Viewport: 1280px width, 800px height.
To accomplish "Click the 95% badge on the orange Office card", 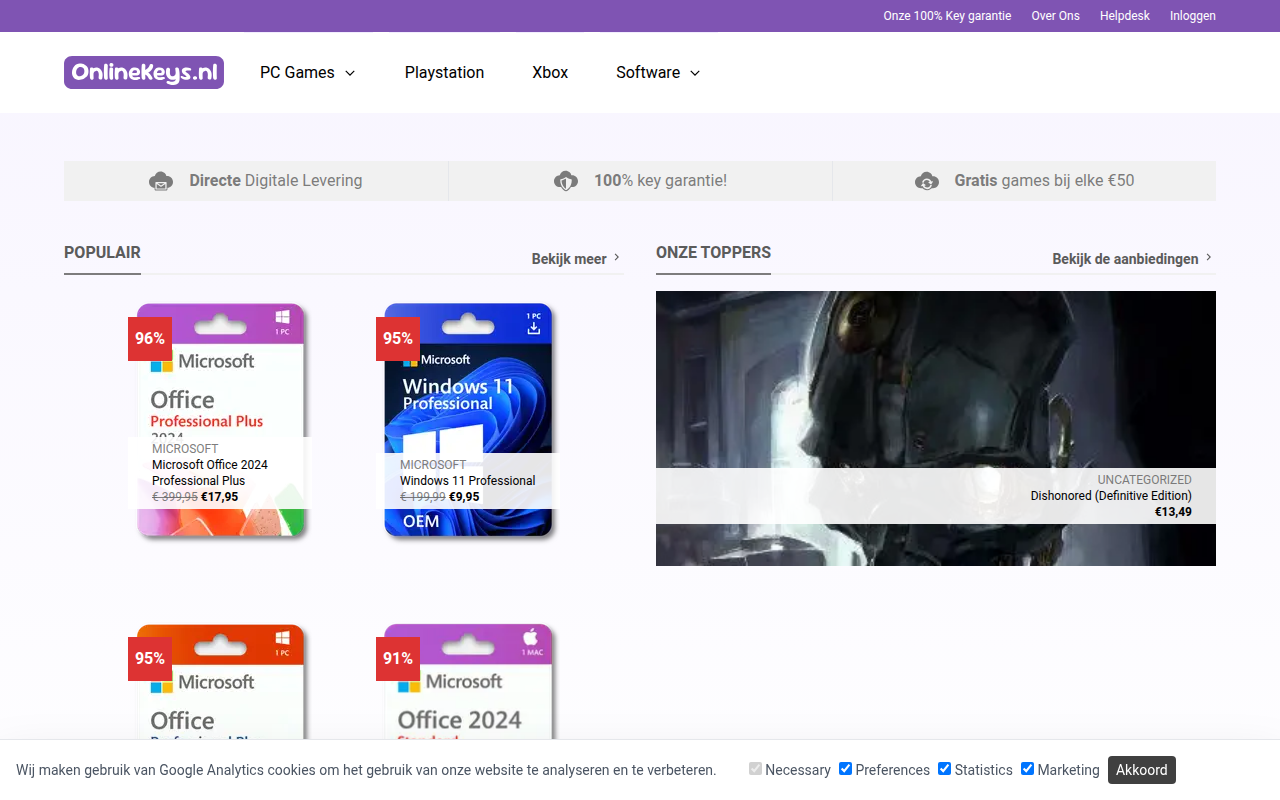I will 150,658.
